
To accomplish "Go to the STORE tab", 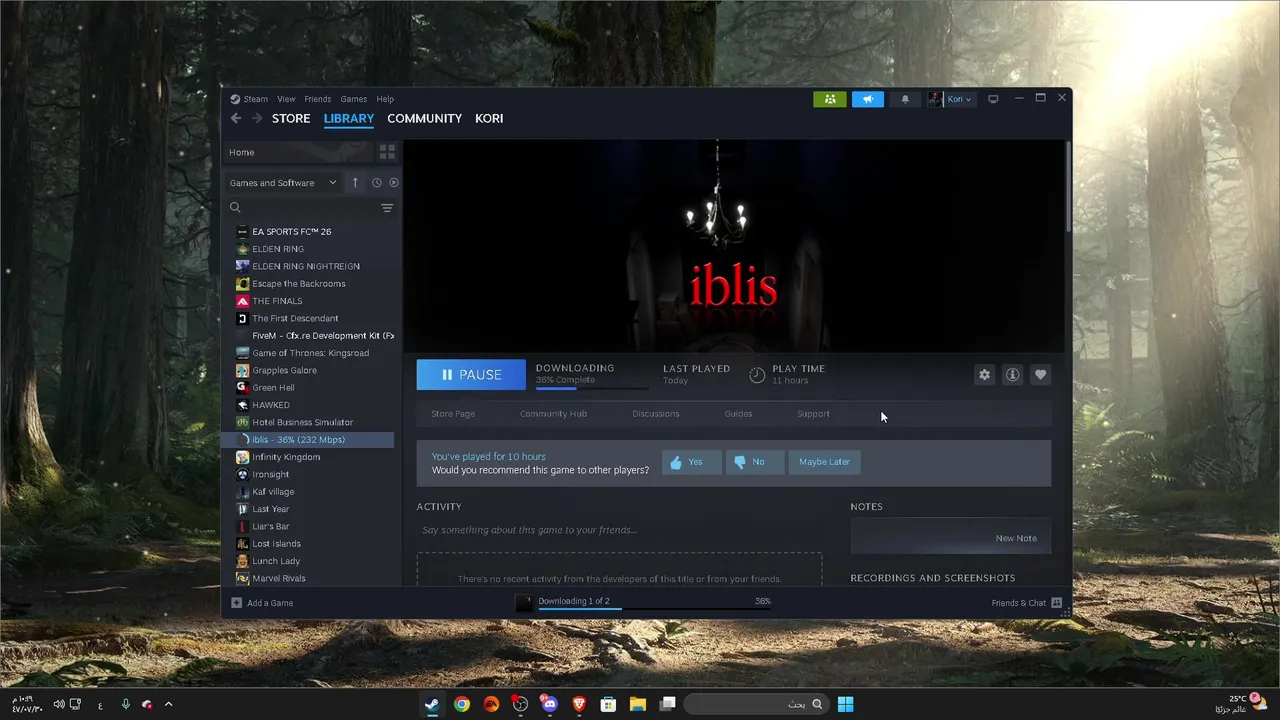I will (291, 118).
